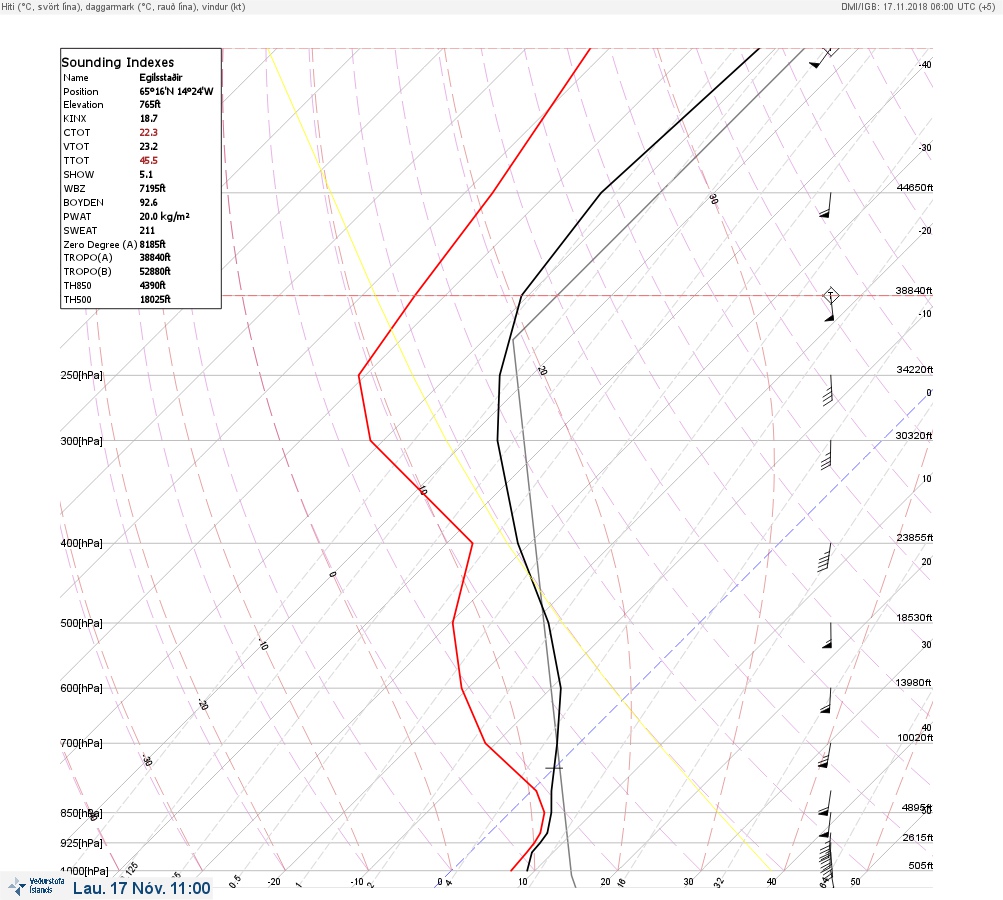Click the wind barb at 500 hPa level
The width and height of the screenshot is (1003, 900).
click(827, 636)
